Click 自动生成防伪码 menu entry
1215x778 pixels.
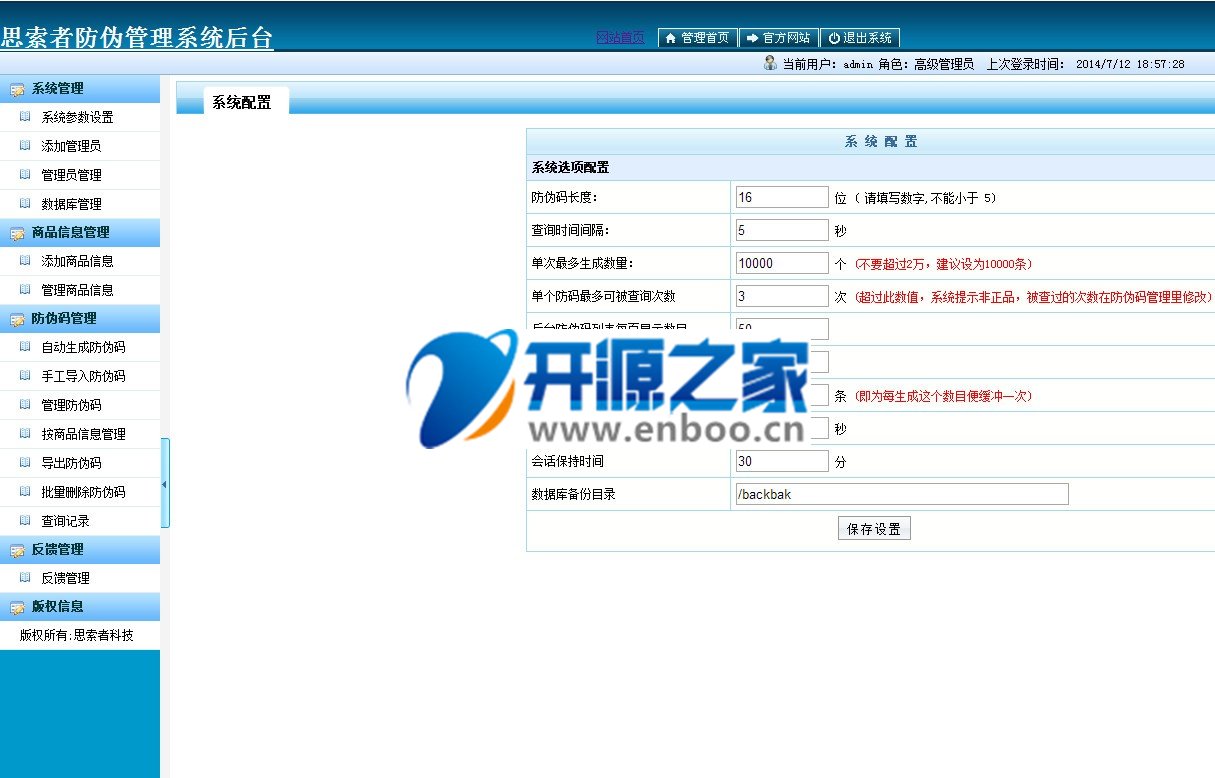[x=83, y=348]
